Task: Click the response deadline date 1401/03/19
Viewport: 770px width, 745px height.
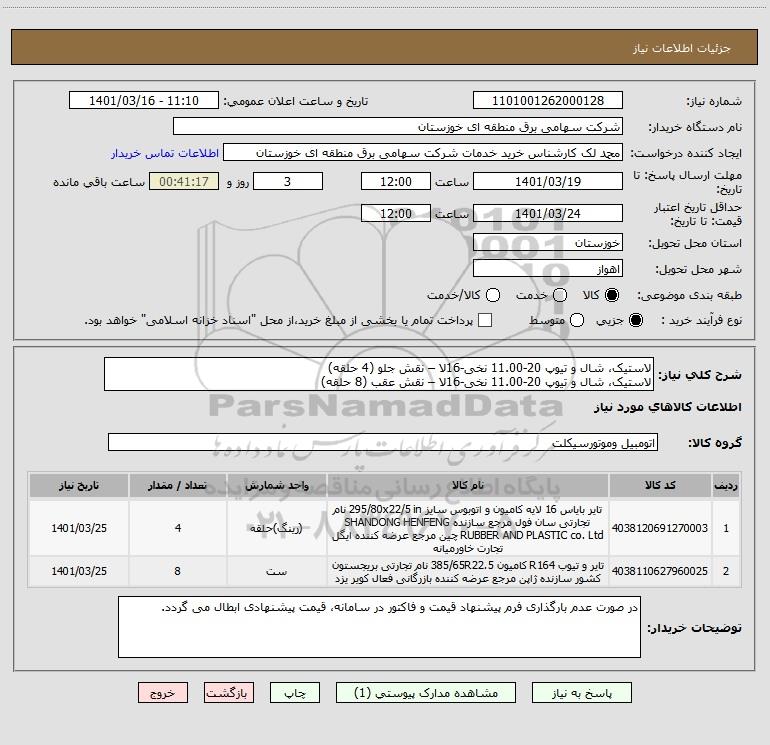Action: (x=548, y=182)
